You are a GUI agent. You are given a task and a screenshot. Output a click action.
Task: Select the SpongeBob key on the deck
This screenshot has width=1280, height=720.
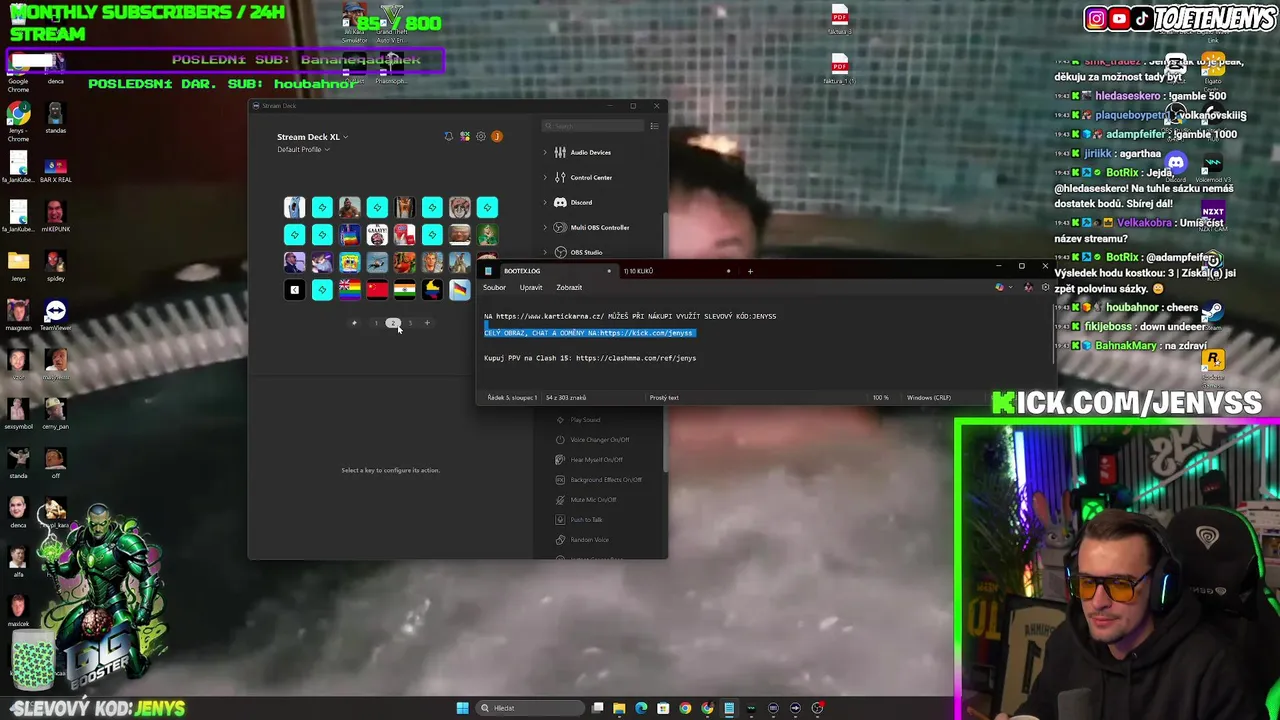pyautogui.click(x=349, y=262)
